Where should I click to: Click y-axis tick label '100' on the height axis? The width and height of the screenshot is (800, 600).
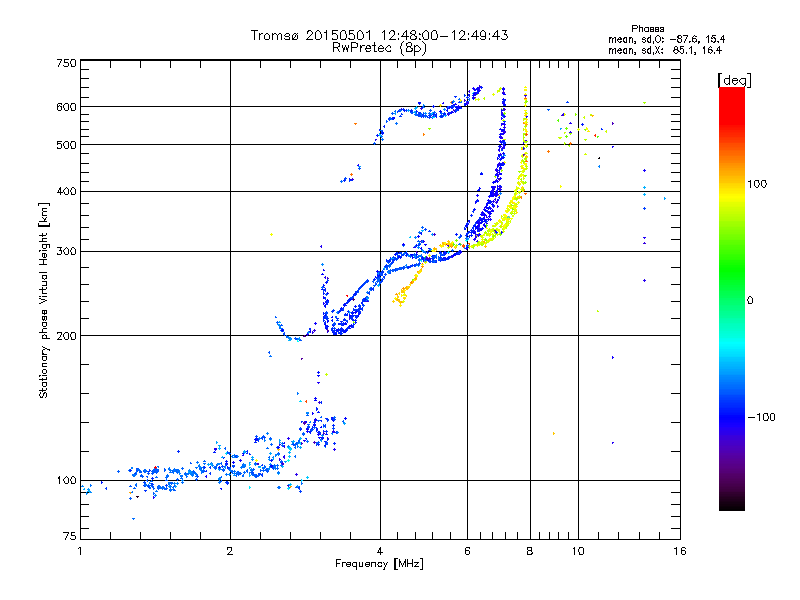click(66, 480)
